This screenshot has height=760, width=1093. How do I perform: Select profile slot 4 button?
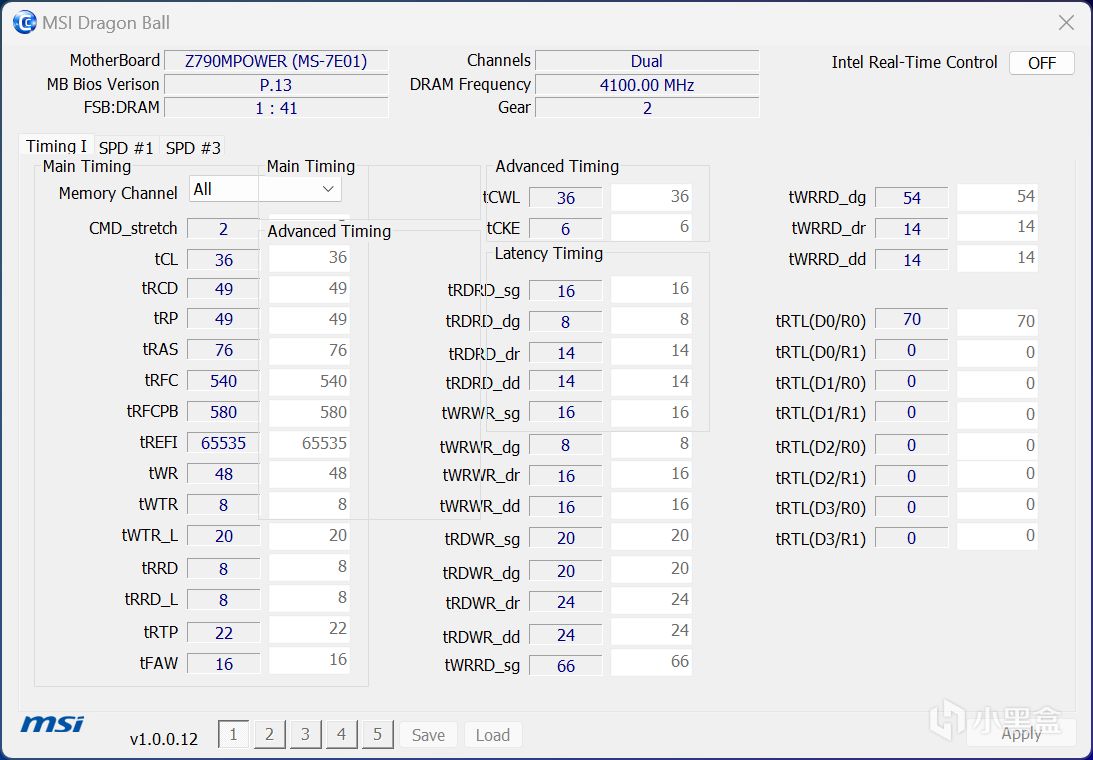342,734
